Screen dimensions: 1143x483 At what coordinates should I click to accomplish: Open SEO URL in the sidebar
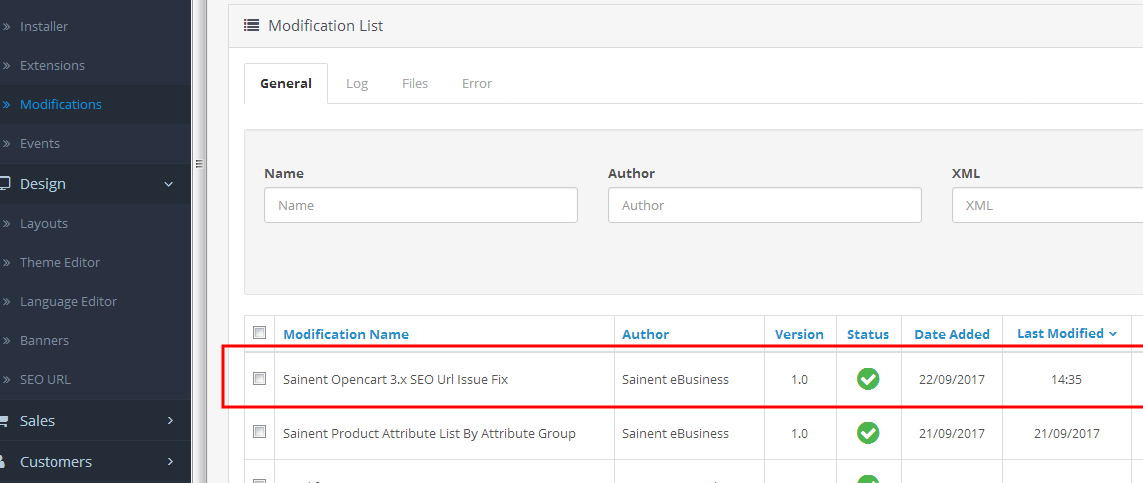pyautogui.click(x=45, y=380)
